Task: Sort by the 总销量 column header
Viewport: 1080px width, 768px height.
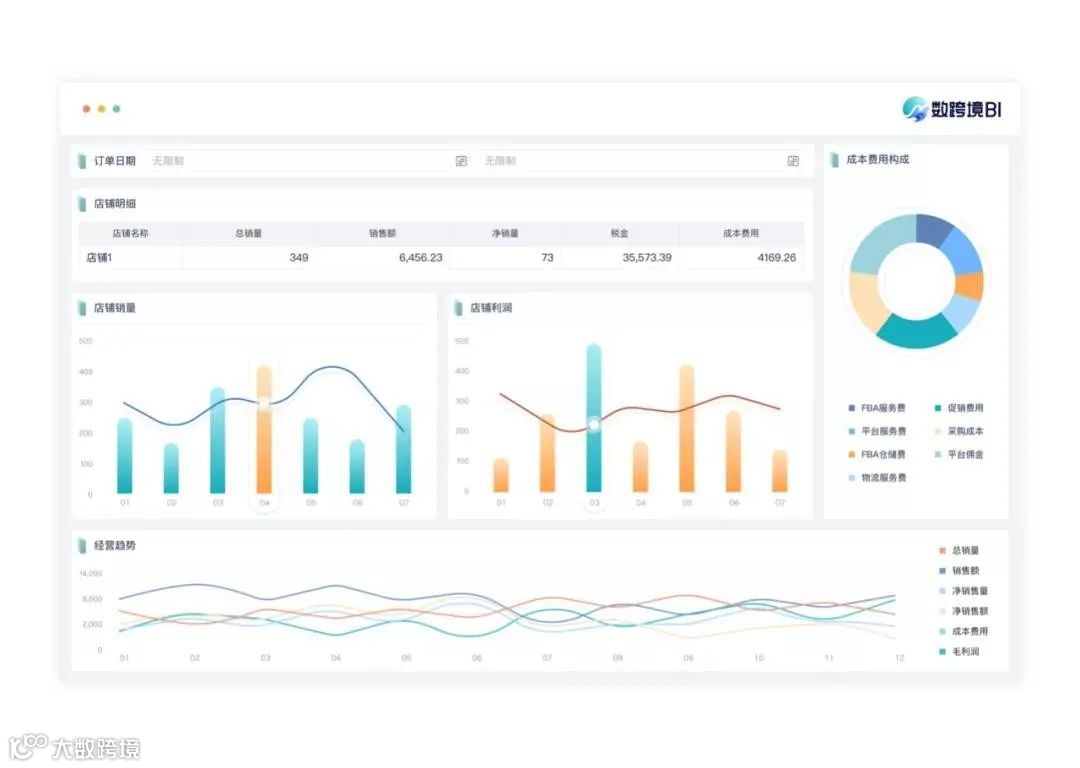Action: 248,233
